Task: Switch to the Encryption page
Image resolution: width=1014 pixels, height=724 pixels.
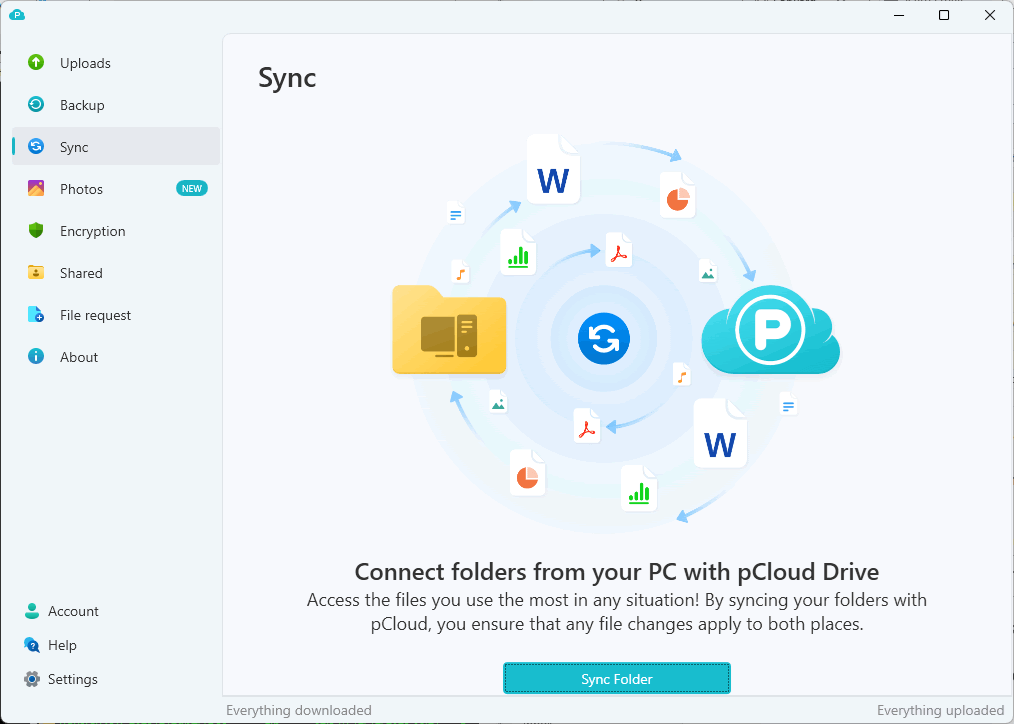Action: (x=92, y=231)
